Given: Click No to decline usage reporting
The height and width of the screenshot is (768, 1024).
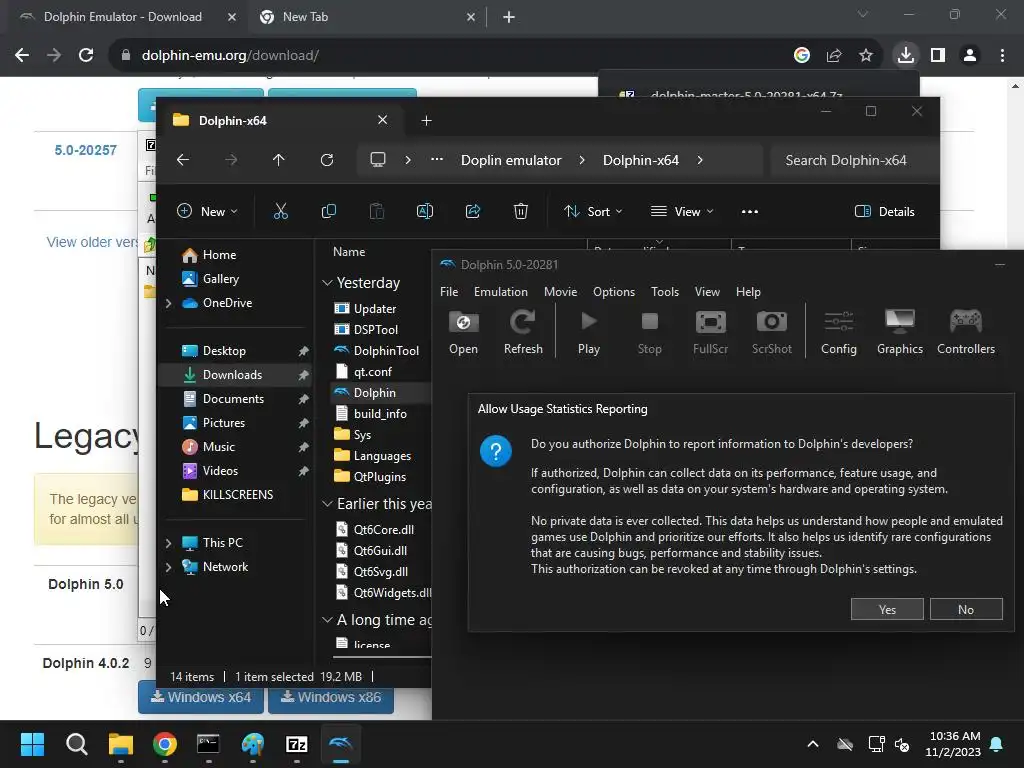Looking at the screenshot, I should pos(966,609).
